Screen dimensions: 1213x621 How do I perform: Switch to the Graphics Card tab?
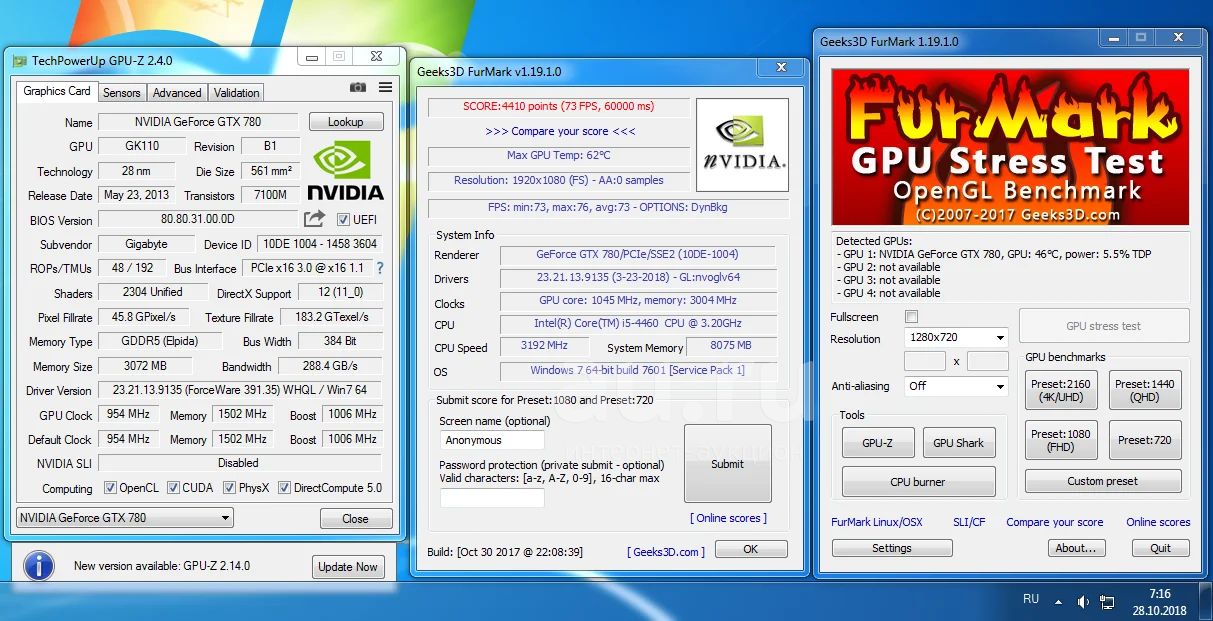(57, 91)
